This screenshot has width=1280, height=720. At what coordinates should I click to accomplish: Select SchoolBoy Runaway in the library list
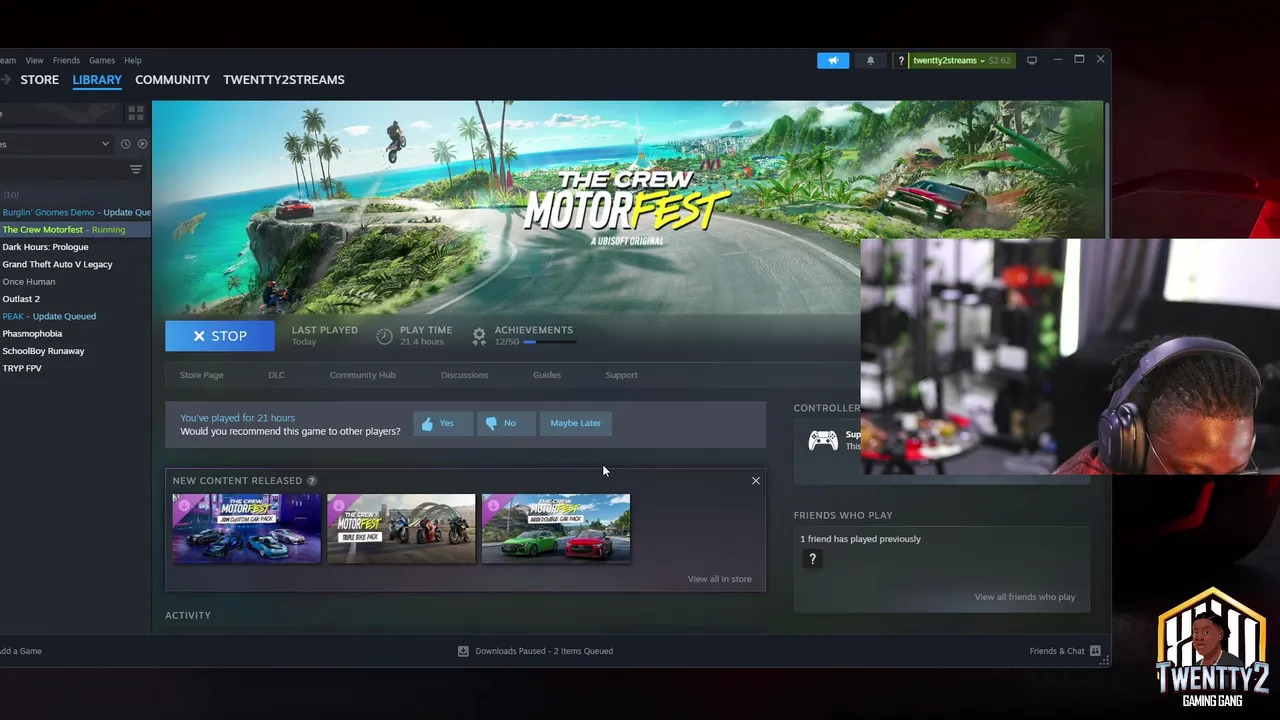pos(75,351)
